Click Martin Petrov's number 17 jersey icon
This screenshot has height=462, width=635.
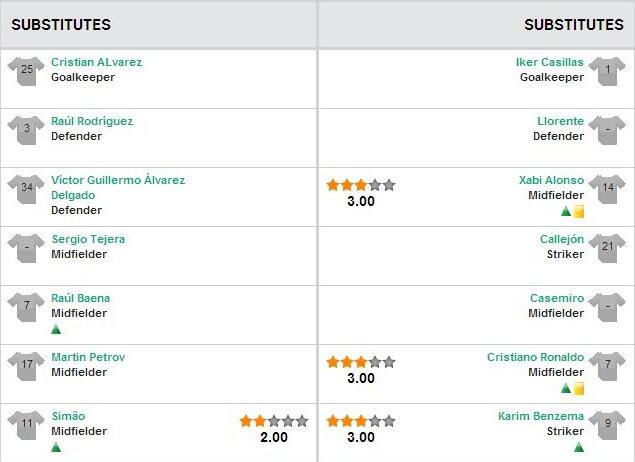(26, 367)
